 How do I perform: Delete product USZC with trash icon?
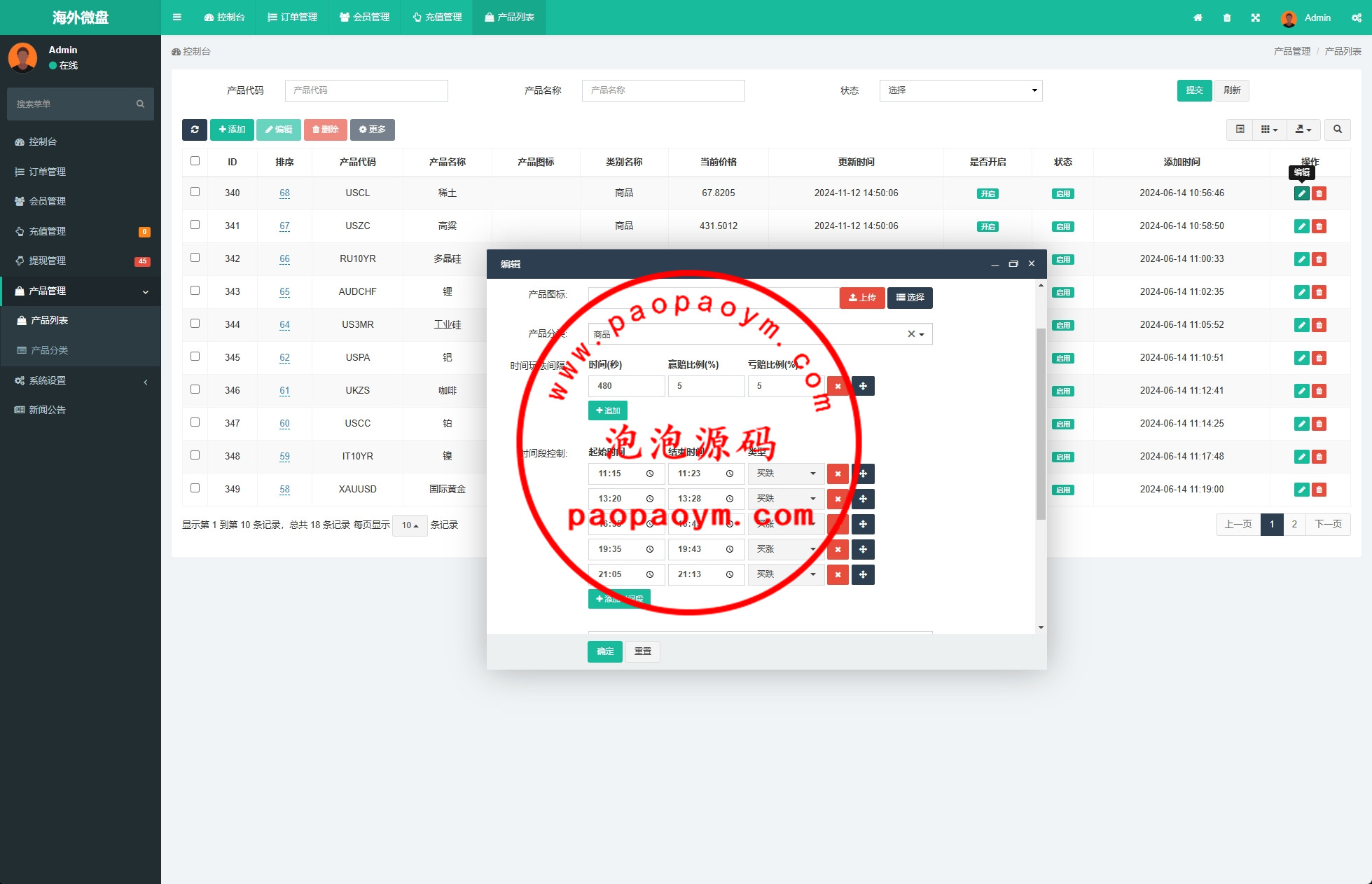1319,226
